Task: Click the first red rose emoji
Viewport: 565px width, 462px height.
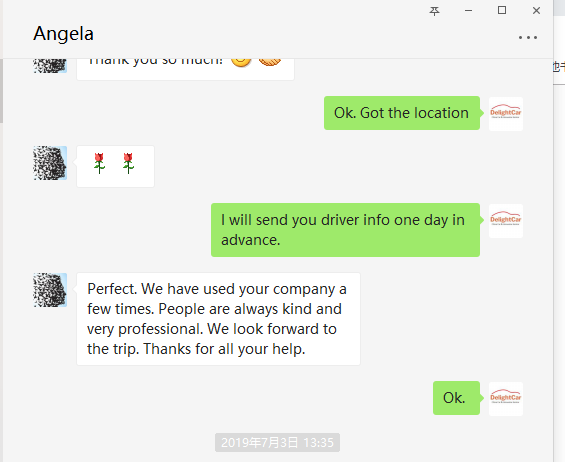Action: 99,163
